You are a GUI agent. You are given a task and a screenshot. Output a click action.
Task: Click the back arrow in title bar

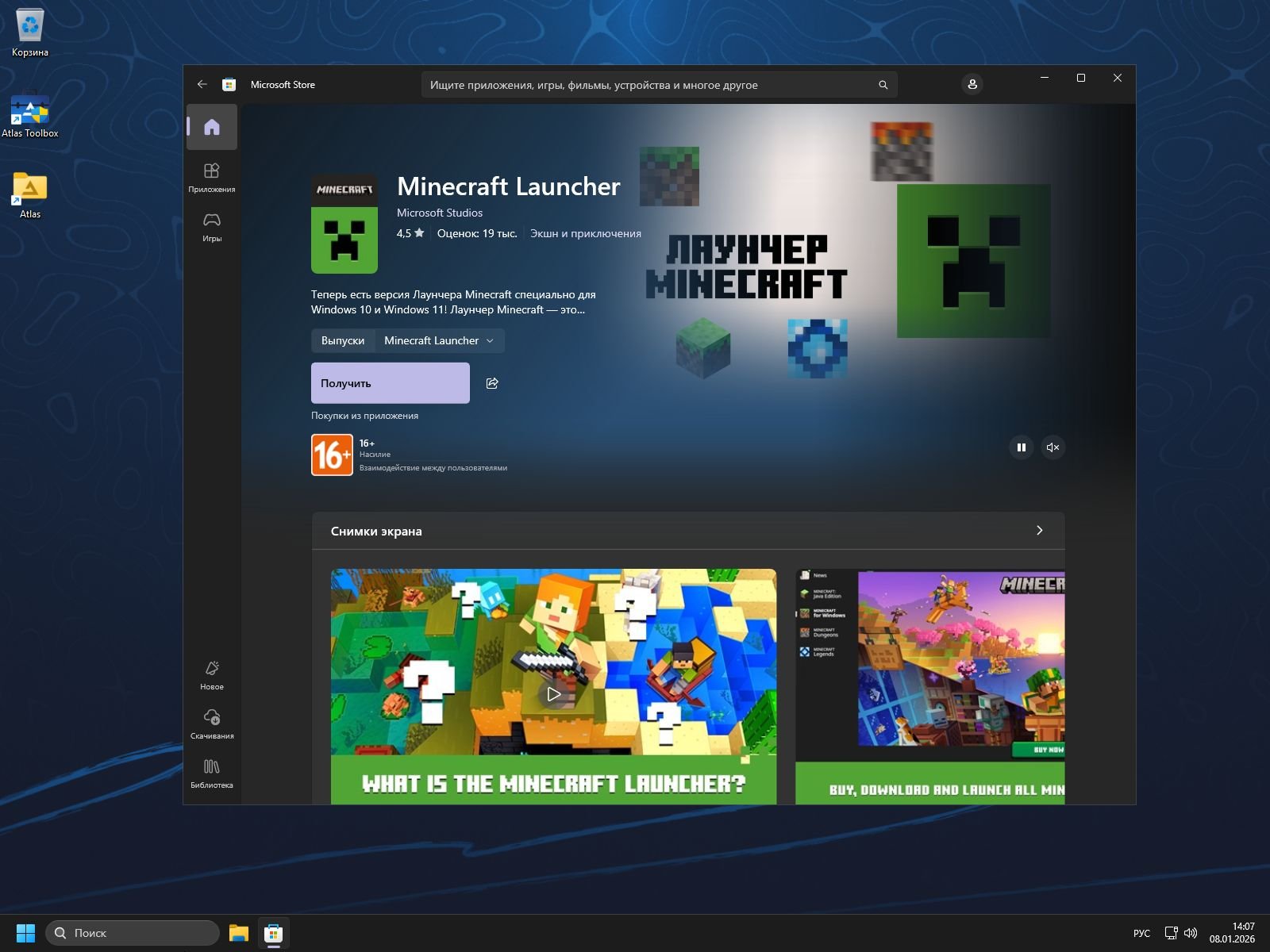(202, 84)
